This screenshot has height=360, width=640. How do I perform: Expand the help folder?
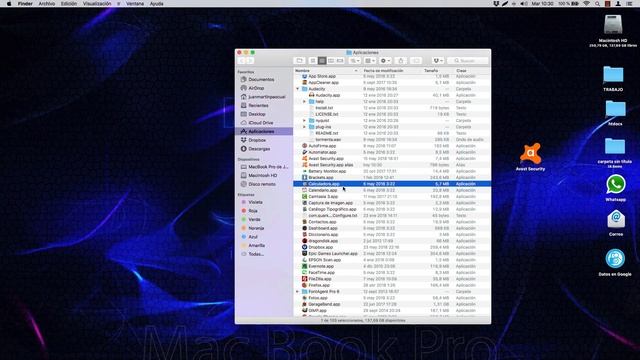pos(304,102)
